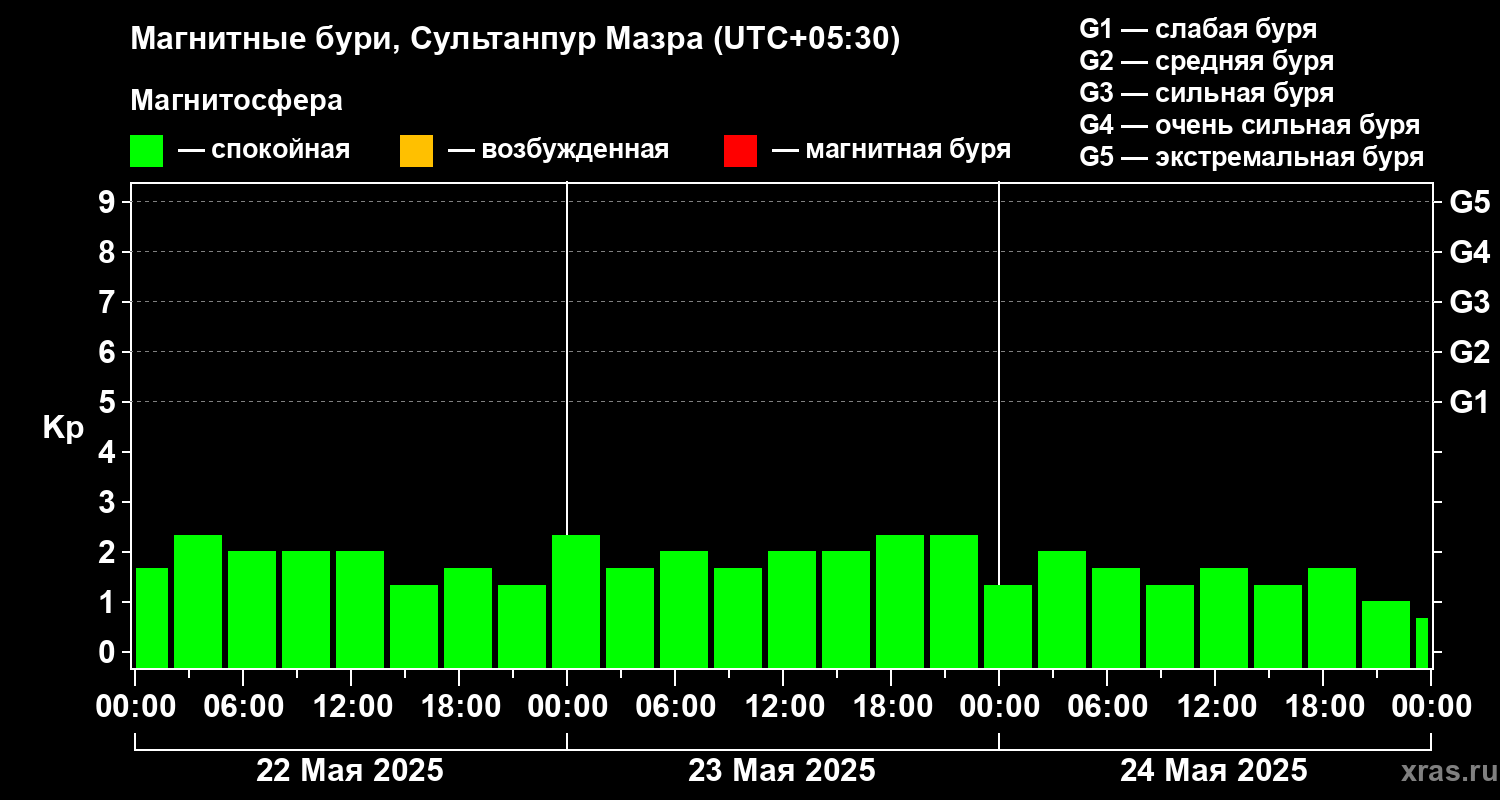Click the G3 label on the right axis
The width and height of the screenshot is (1500, 800).
[x=1469, y=302]
